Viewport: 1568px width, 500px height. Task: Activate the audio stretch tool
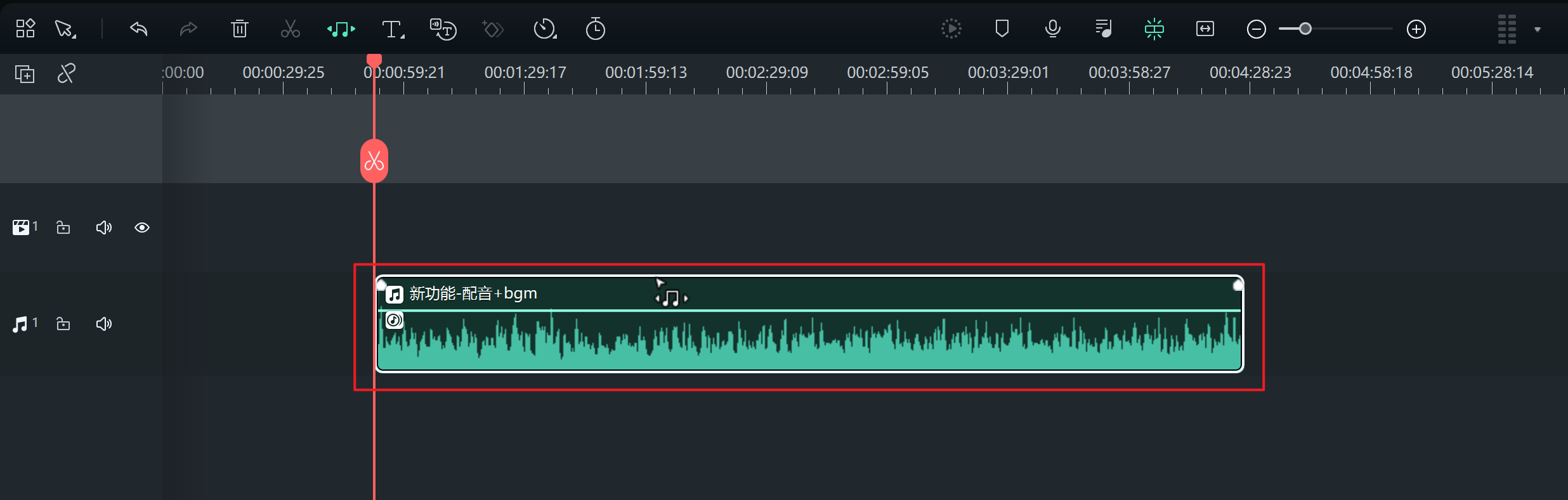tap(341, 29)
